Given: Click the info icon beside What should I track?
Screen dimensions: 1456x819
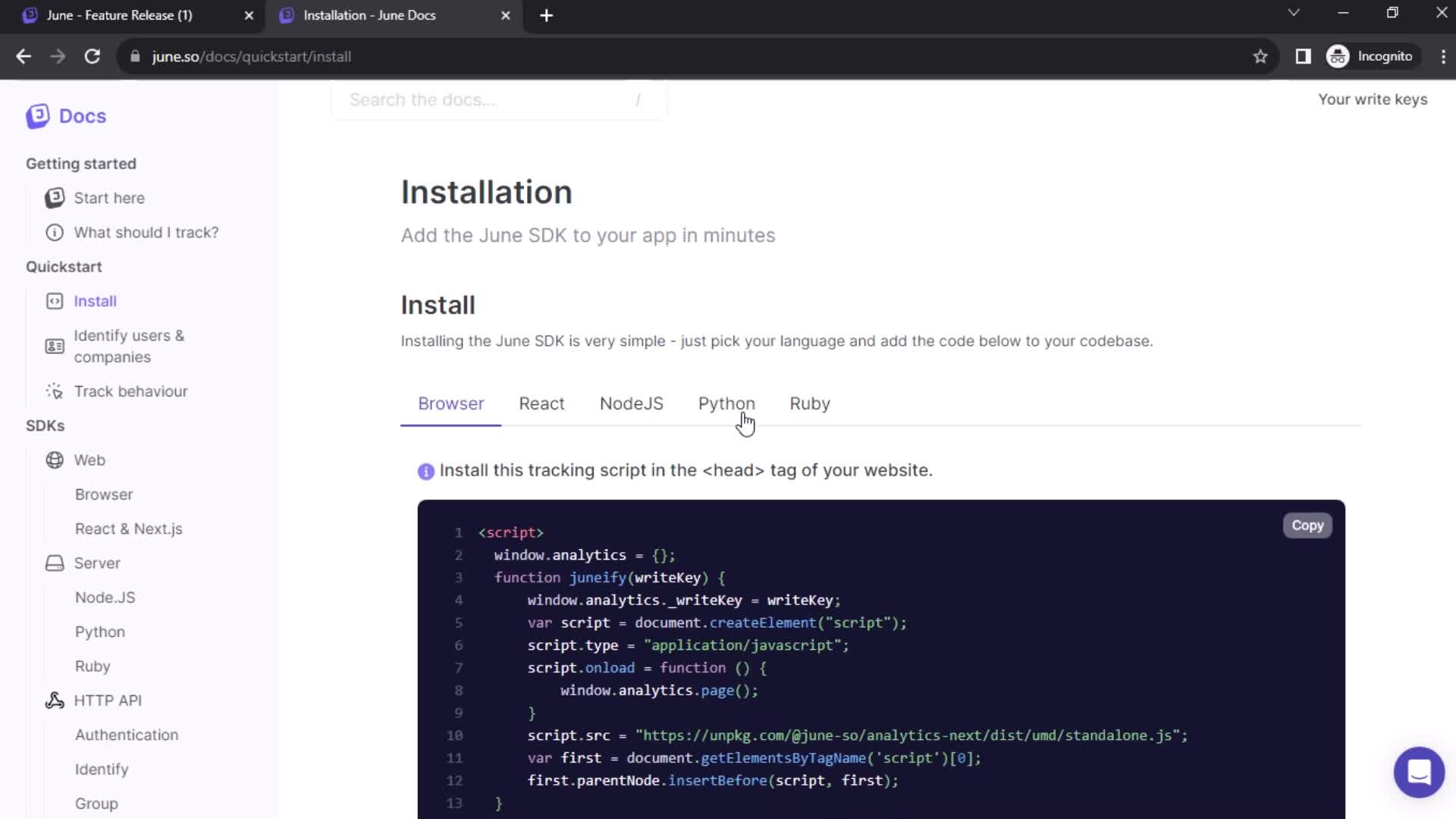Looking at the screenshot, I should click(55, 233).
